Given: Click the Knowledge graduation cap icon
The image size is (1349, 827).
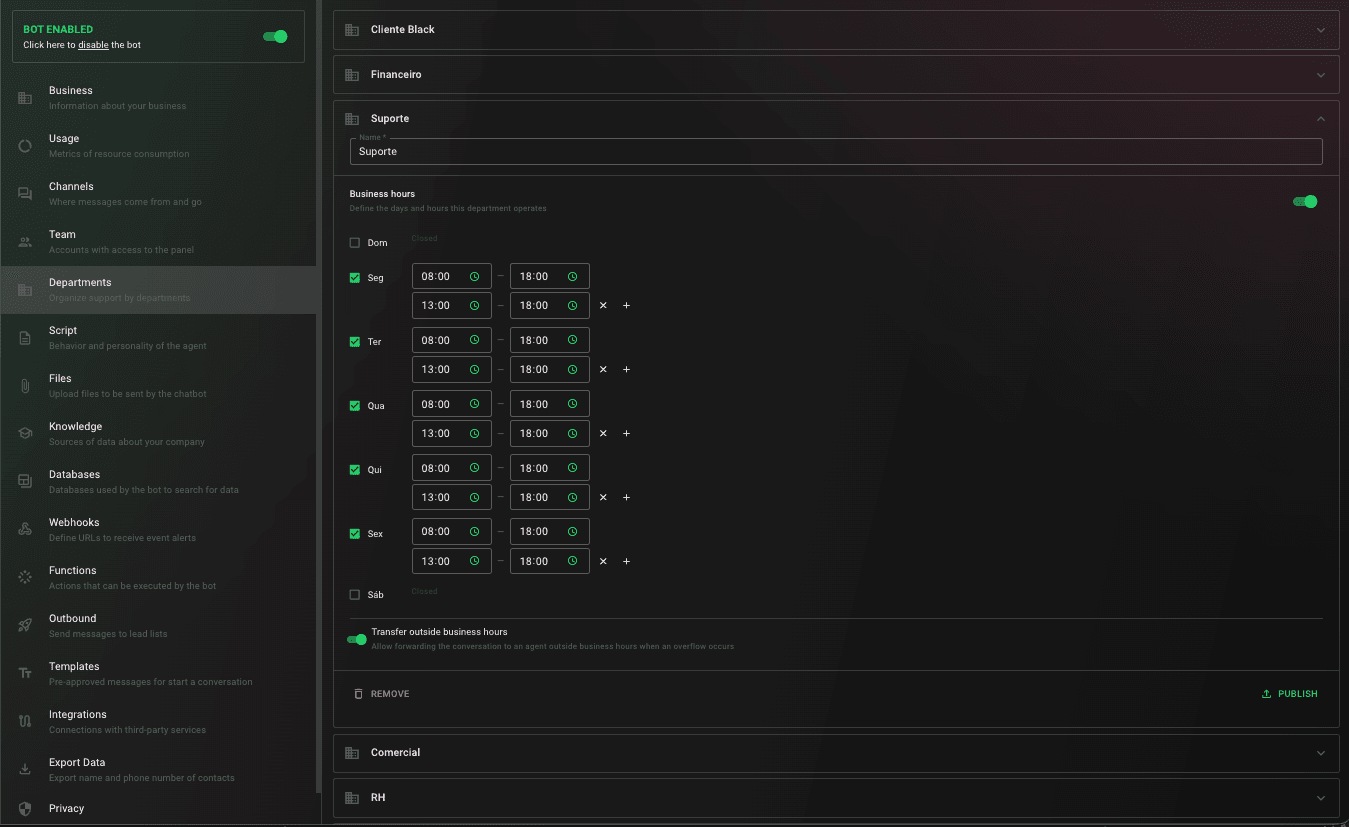Looking at the screenshot, I should pyautogui.click(x=25, y=433).
